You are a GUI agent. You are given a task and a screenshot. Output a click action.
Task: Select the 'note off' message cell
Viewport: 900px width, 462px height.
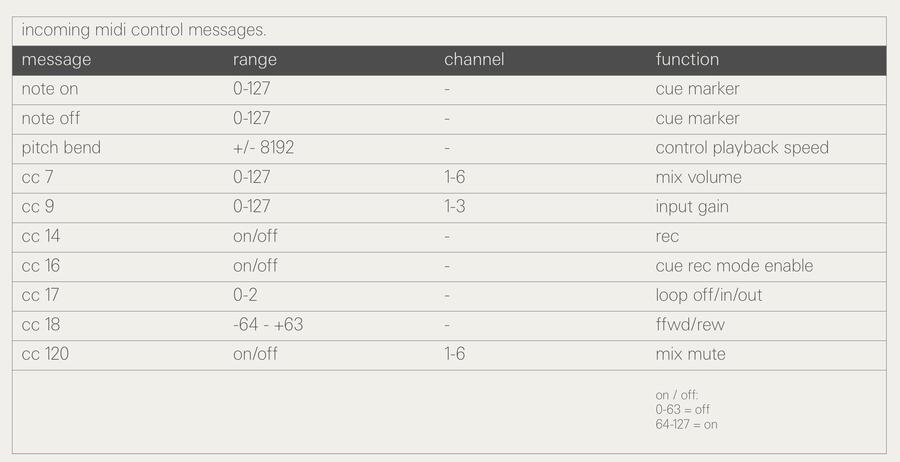tap(51, 118)
